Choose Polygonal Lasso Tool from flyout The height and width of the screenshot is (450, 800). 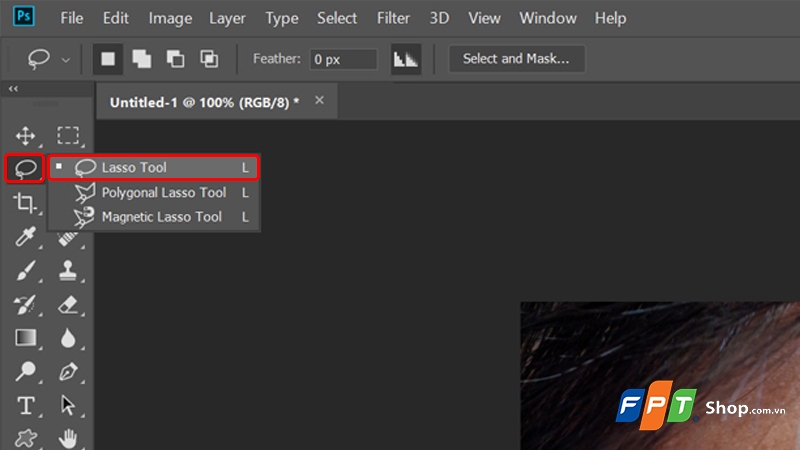click(x=154, y=192)
